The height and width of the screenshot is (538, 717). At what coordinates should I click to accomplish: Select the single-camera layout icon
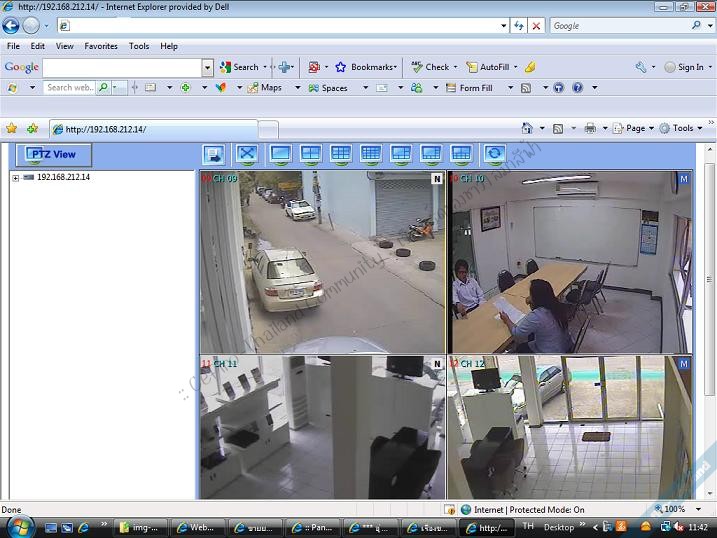click(280, 154)
